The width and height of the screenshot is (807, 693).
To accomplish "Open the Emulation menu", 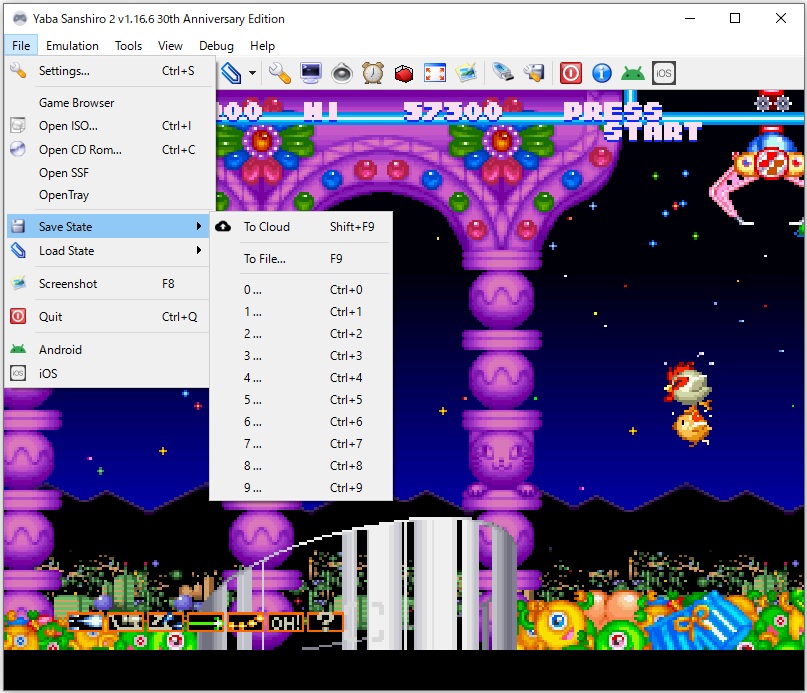I will pyautogui.click(x=72, y=46).
